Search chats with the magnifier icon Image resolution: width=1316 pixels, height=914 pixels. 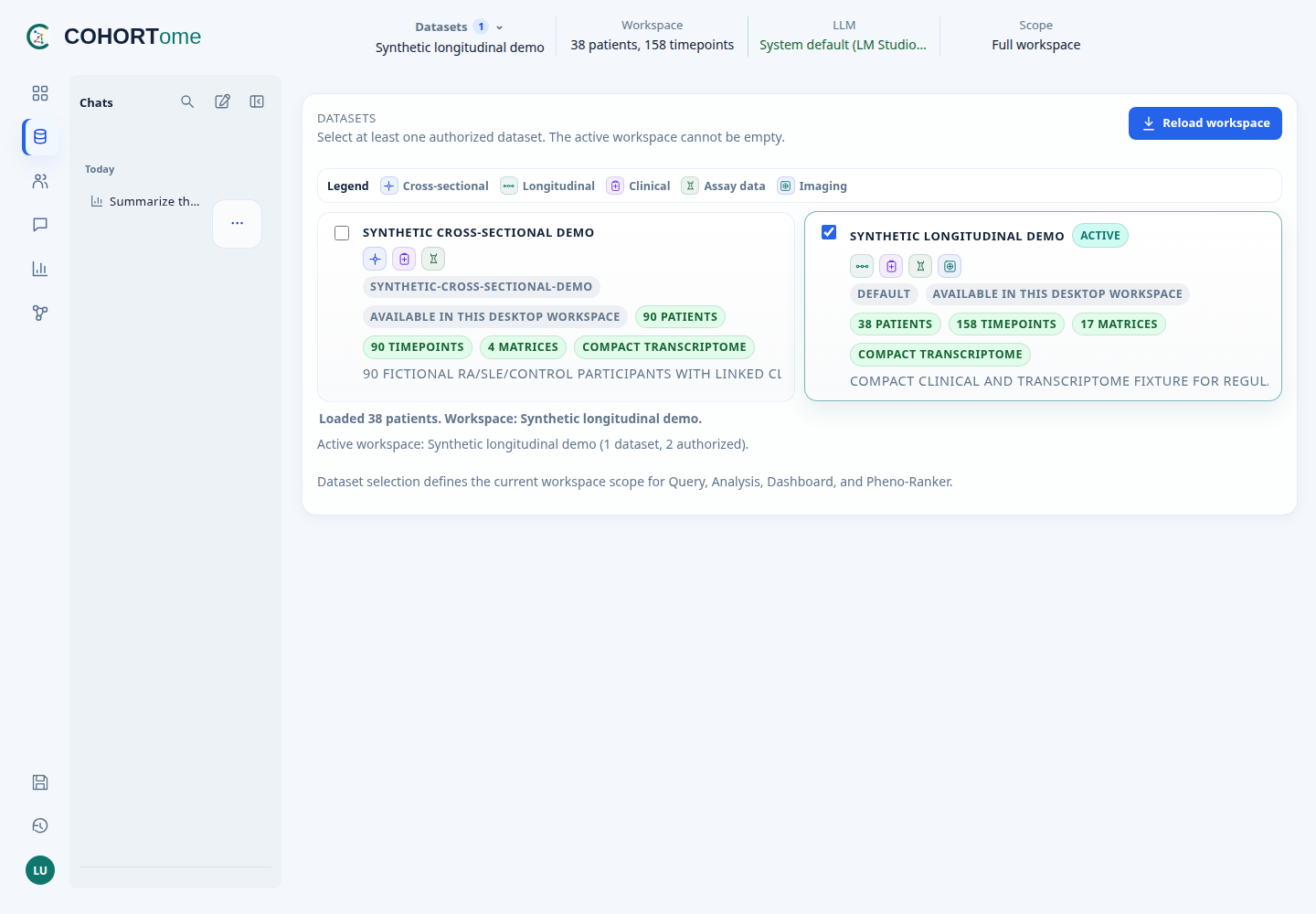(x=187, y=101)
